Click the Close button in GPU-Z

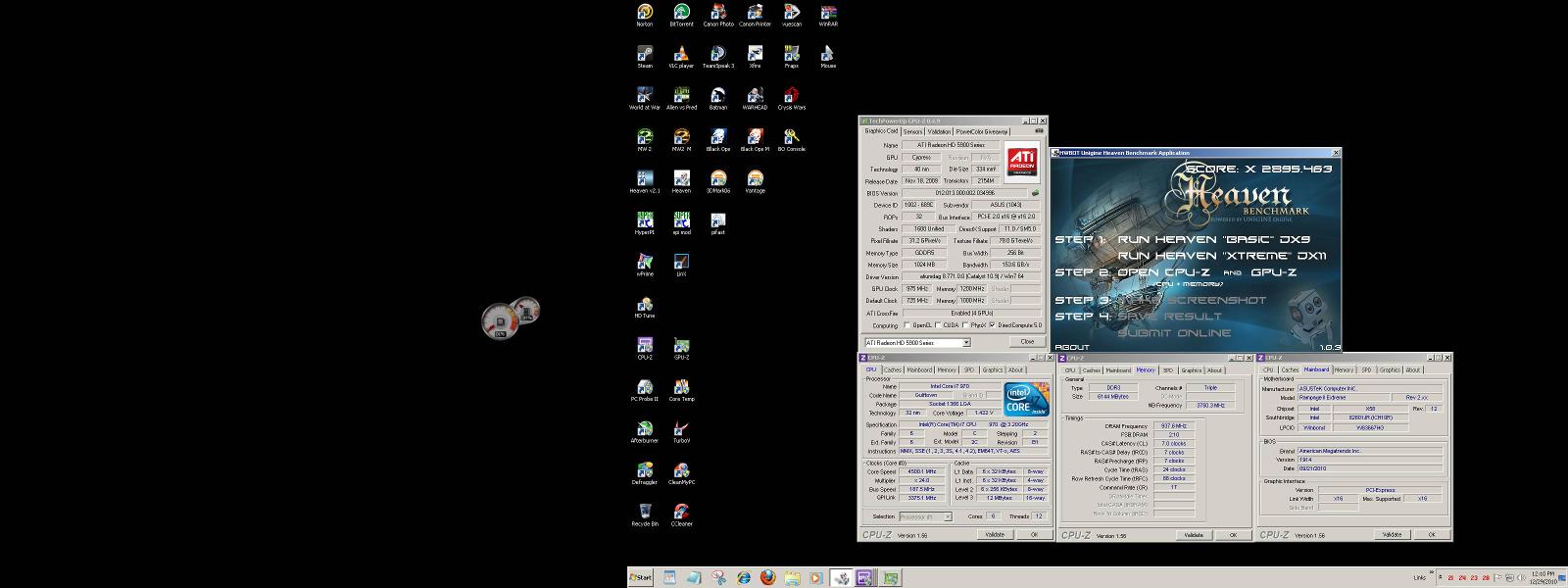click(x=1027, y=342)
